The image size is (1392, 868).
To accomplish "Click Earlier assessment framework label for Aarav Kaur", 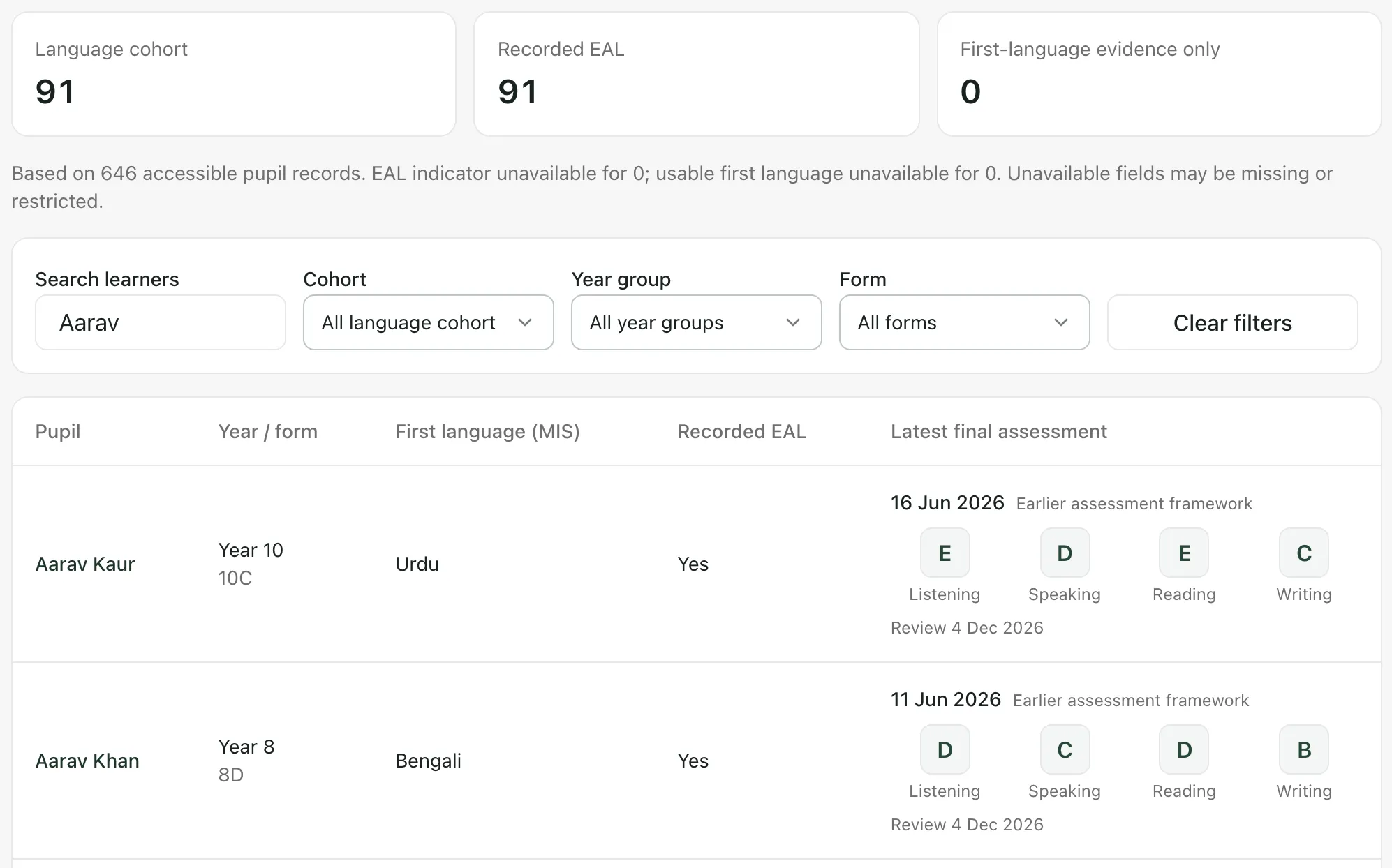I will coord(1134,504).
